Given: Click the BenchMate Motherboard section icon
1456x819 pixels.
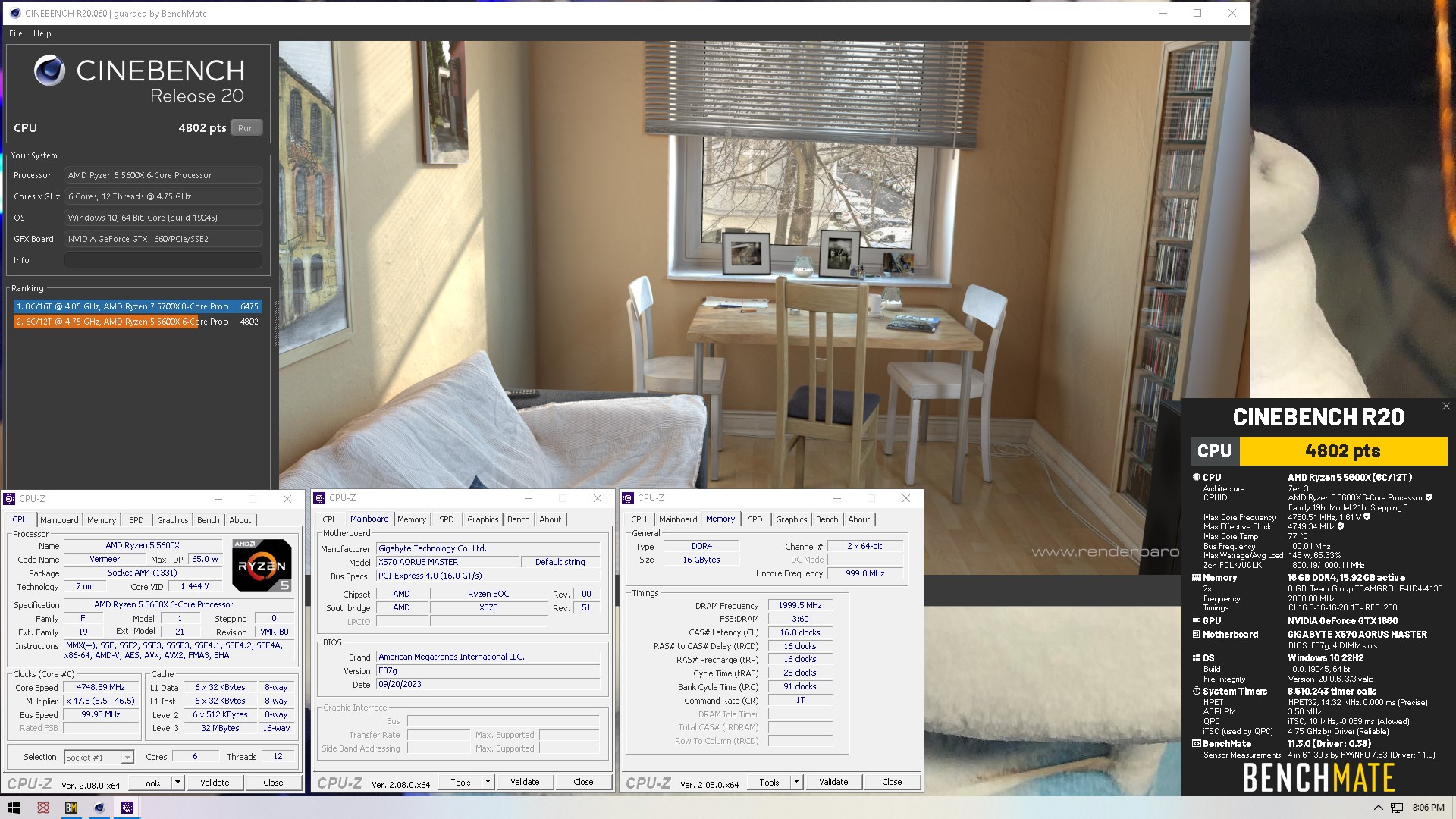Looking at the screenshot, I should click(1196, 634).
